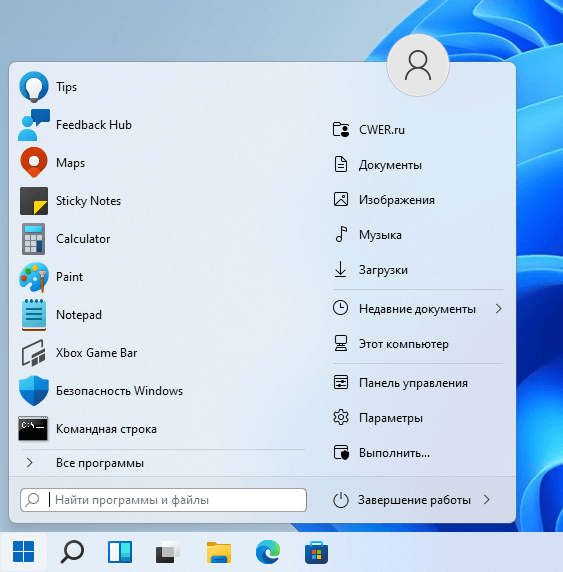
Task: Open the Maps app
Action: [x=161, y=163]
